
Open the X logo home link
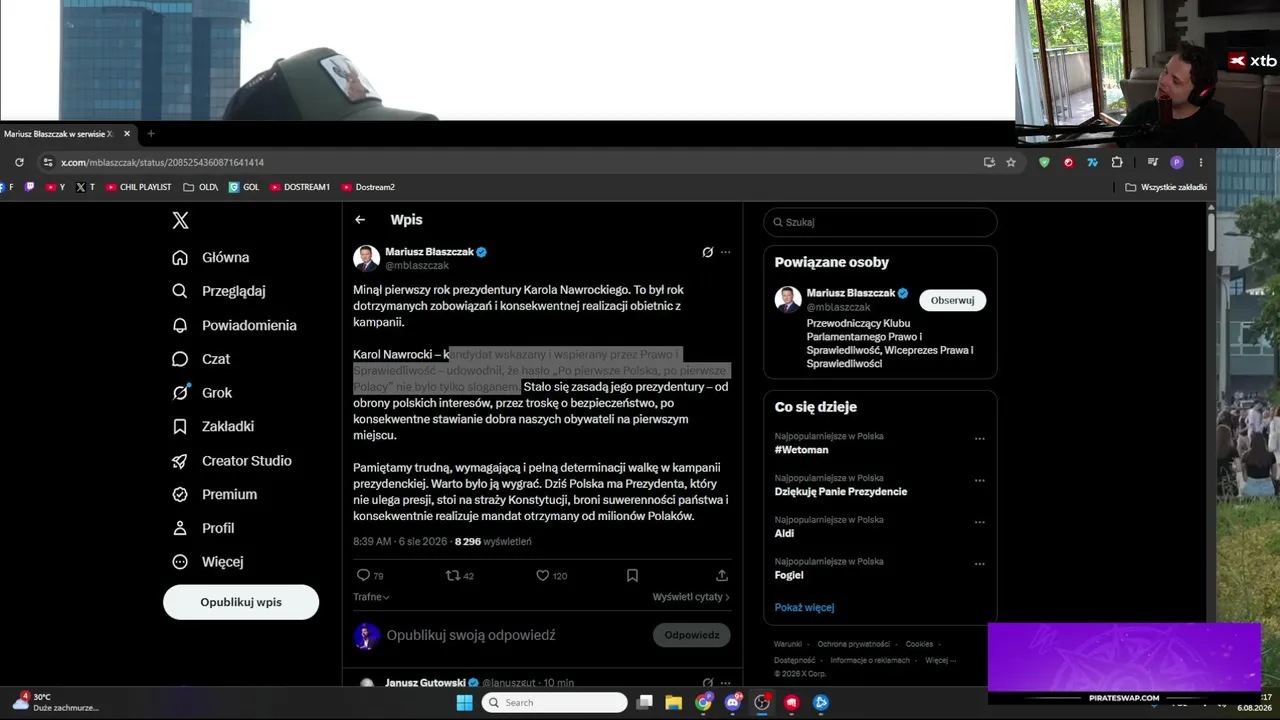180,221
